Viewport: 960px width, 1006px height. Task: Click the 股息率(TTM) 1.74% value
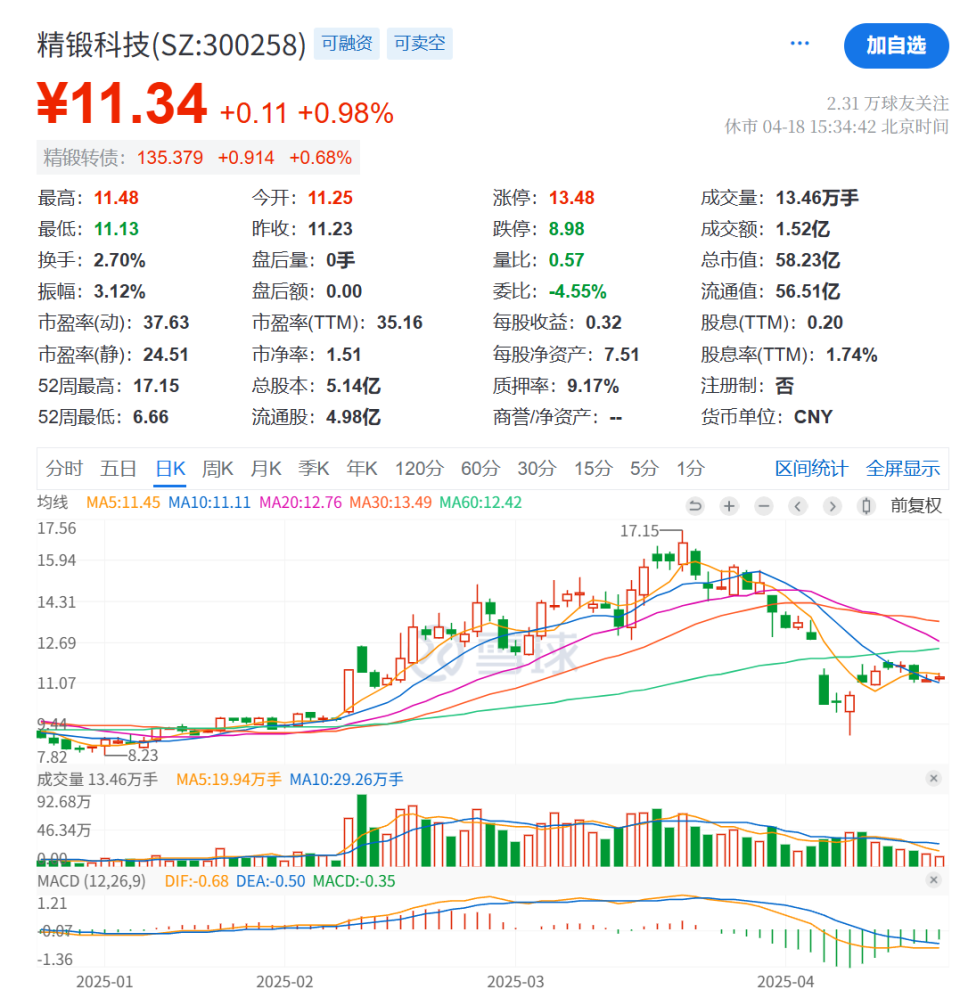click(852, 354)
